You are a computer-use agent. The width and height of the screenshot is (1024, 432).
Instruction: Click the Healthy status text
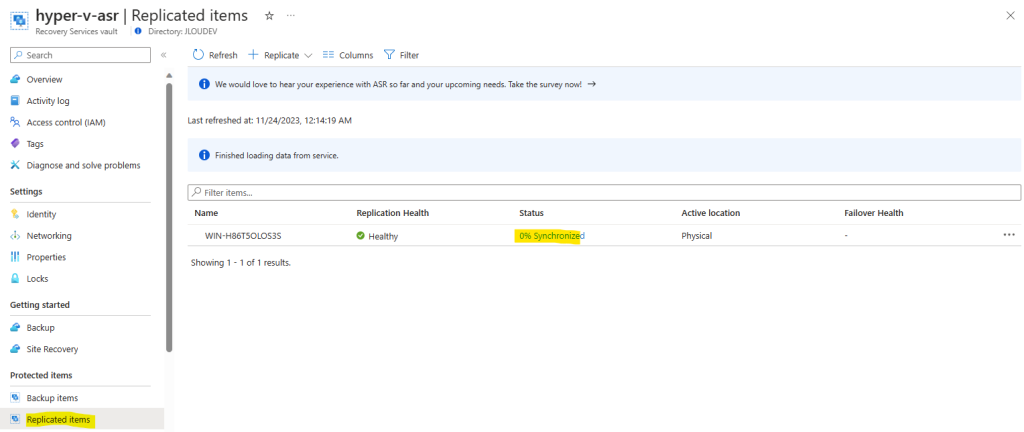(383, 236)
